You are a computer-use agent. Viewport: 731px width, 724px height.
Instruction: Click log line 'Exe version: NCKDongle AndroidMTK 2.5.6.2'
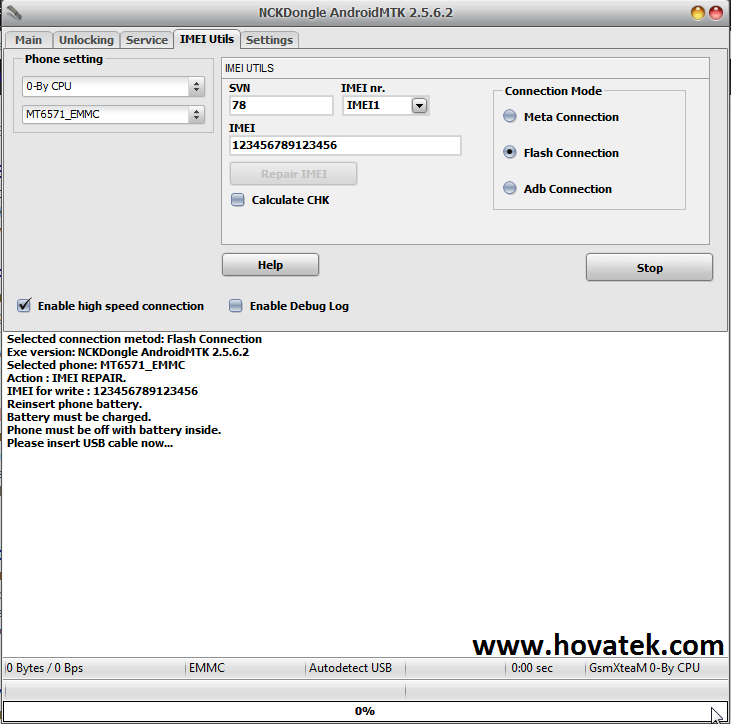128,352
